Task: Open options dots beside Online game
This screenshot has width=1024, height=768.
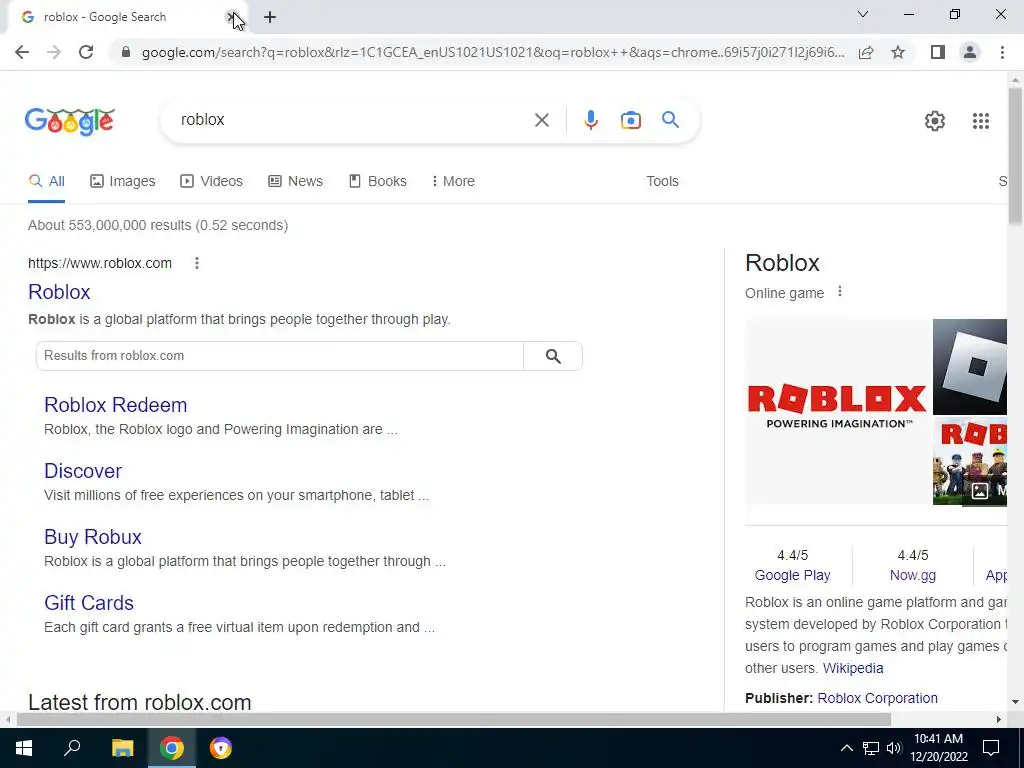Action: click(840, 292)
